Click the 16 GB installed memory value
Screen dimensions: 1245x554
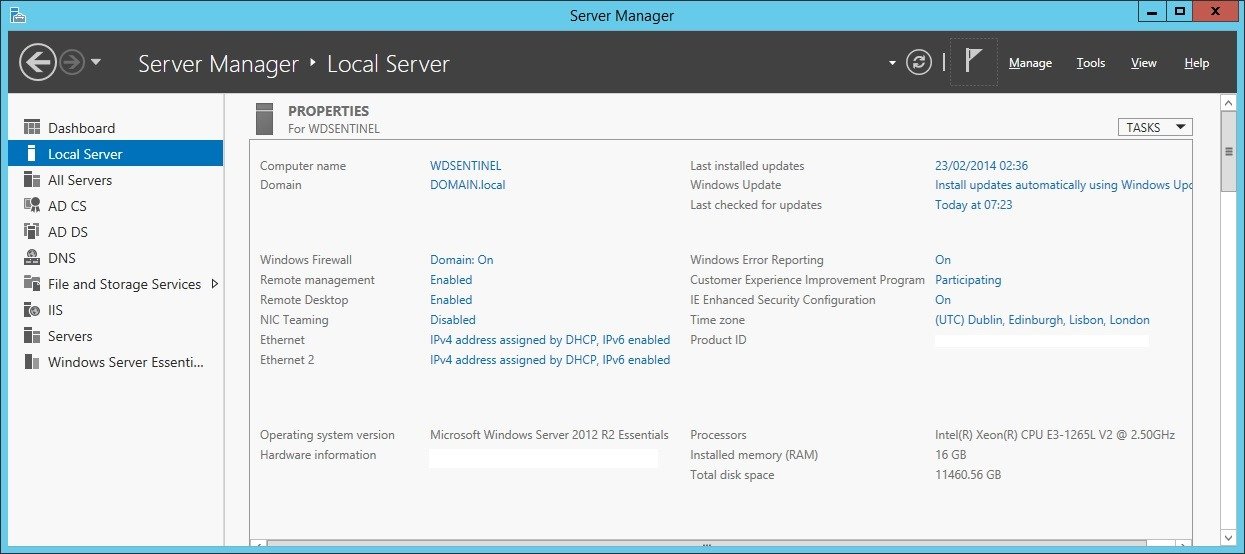tap(950, 455)
